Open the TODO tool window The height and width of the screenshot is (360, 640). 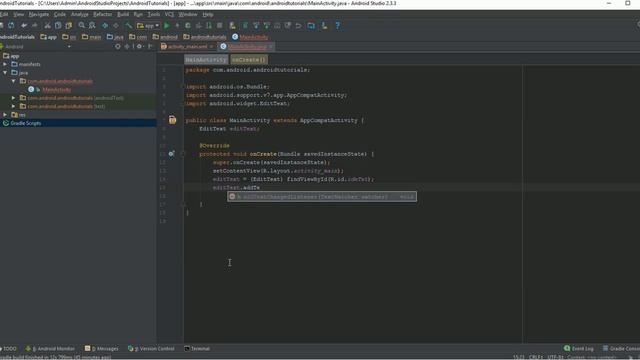click(x=9, y=349)
